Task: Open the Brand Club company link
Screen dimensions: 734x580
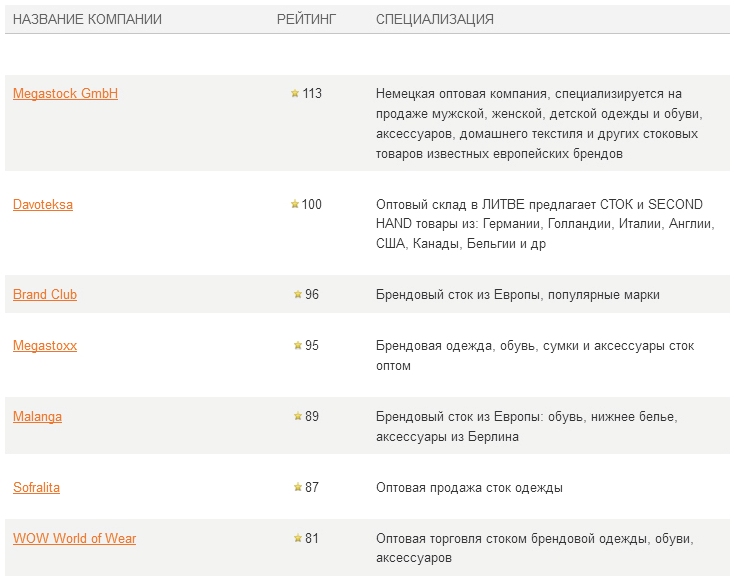Action: pyautogui.click(x=45, y=294)
